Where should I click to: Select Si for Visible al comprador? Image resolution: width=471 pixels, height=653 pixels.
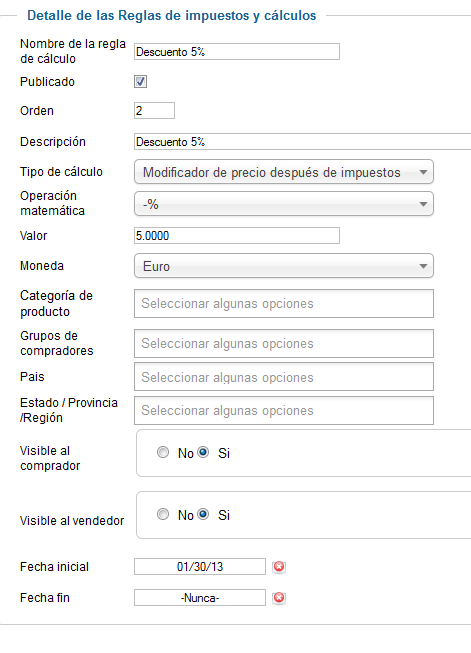coord(203,452)
